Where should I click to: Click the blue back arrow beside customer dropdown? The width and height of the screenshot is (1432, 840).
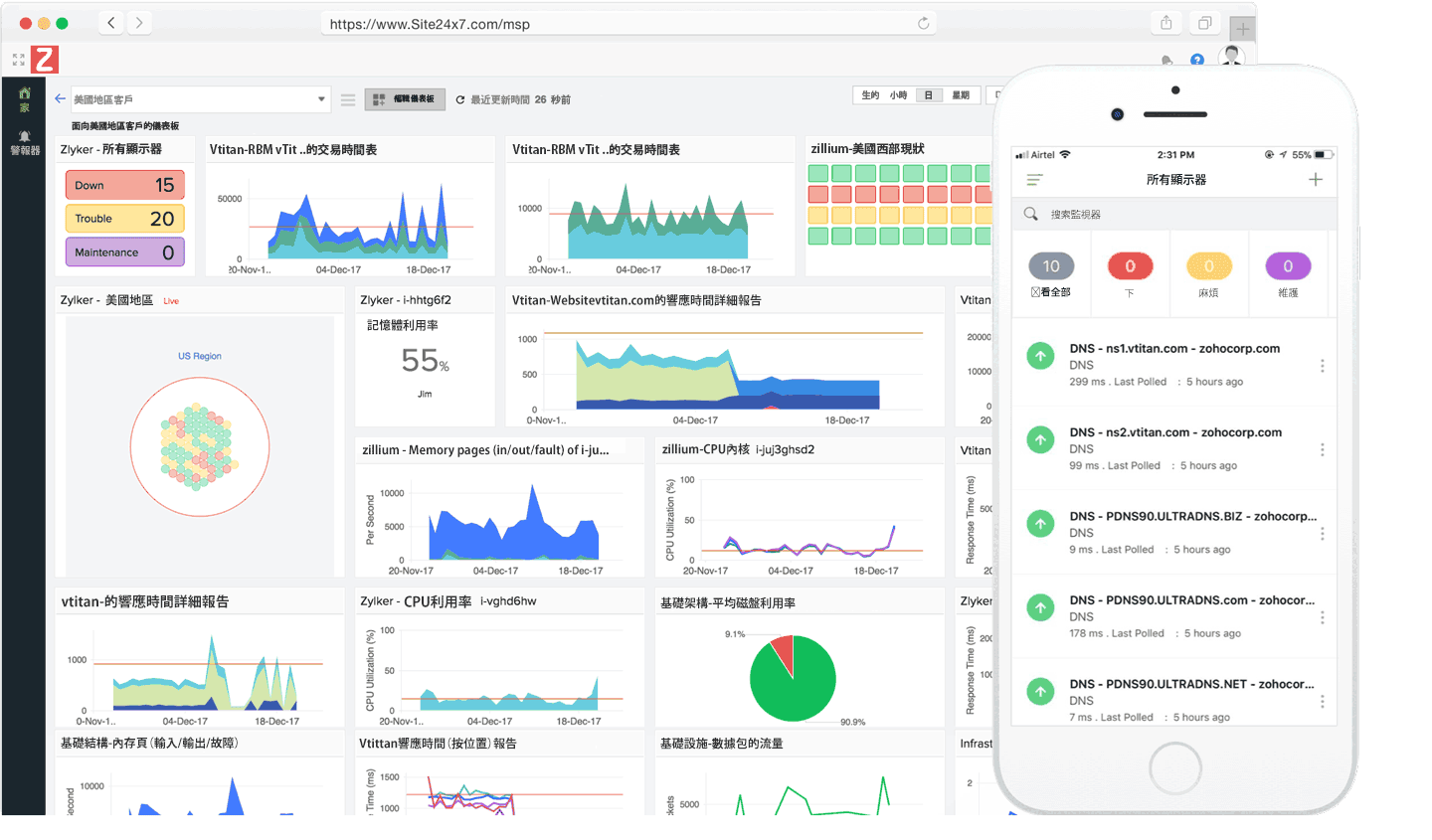click(60, 98)
